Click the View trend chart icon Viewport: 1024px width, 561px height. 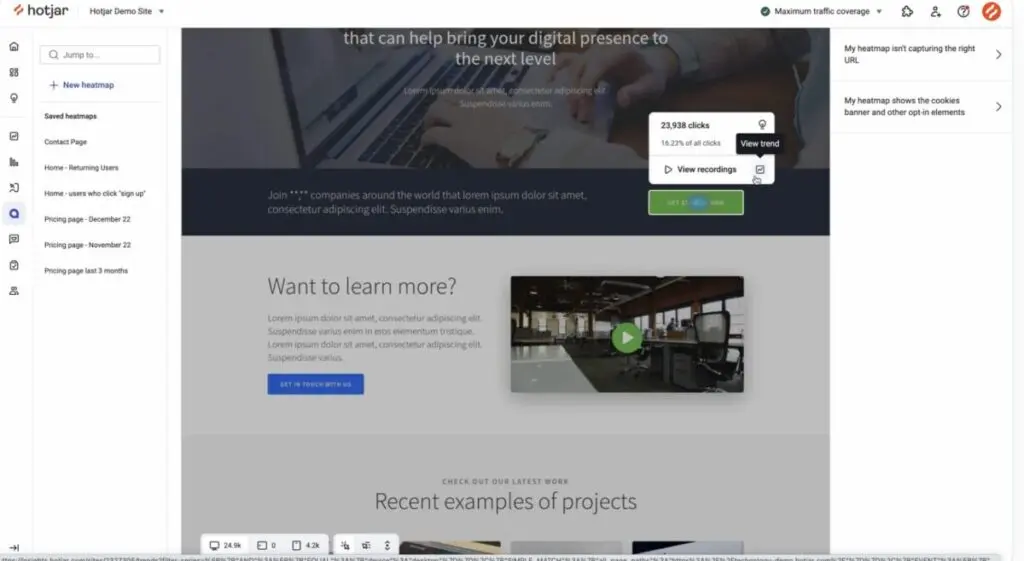pos(759,170)
